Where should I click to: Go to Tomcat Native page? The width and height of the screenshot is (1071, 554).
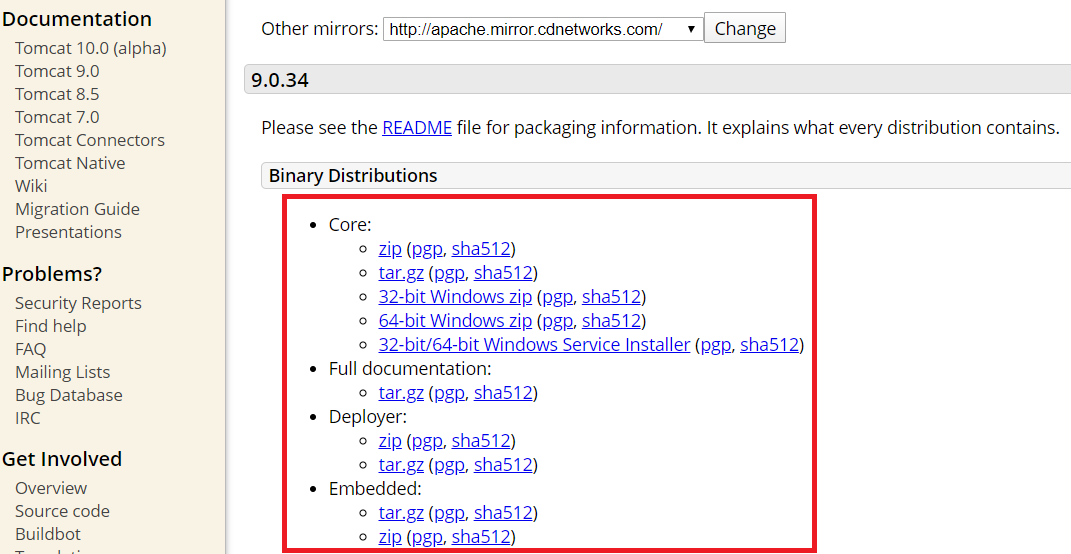pyautogui.click(x=70, y=163)
